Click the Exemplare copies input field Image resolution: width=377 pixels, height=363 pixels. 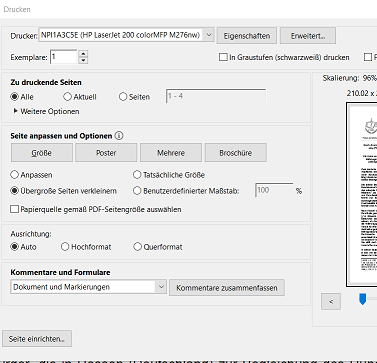pyautogui.click(x=64, y=57)
